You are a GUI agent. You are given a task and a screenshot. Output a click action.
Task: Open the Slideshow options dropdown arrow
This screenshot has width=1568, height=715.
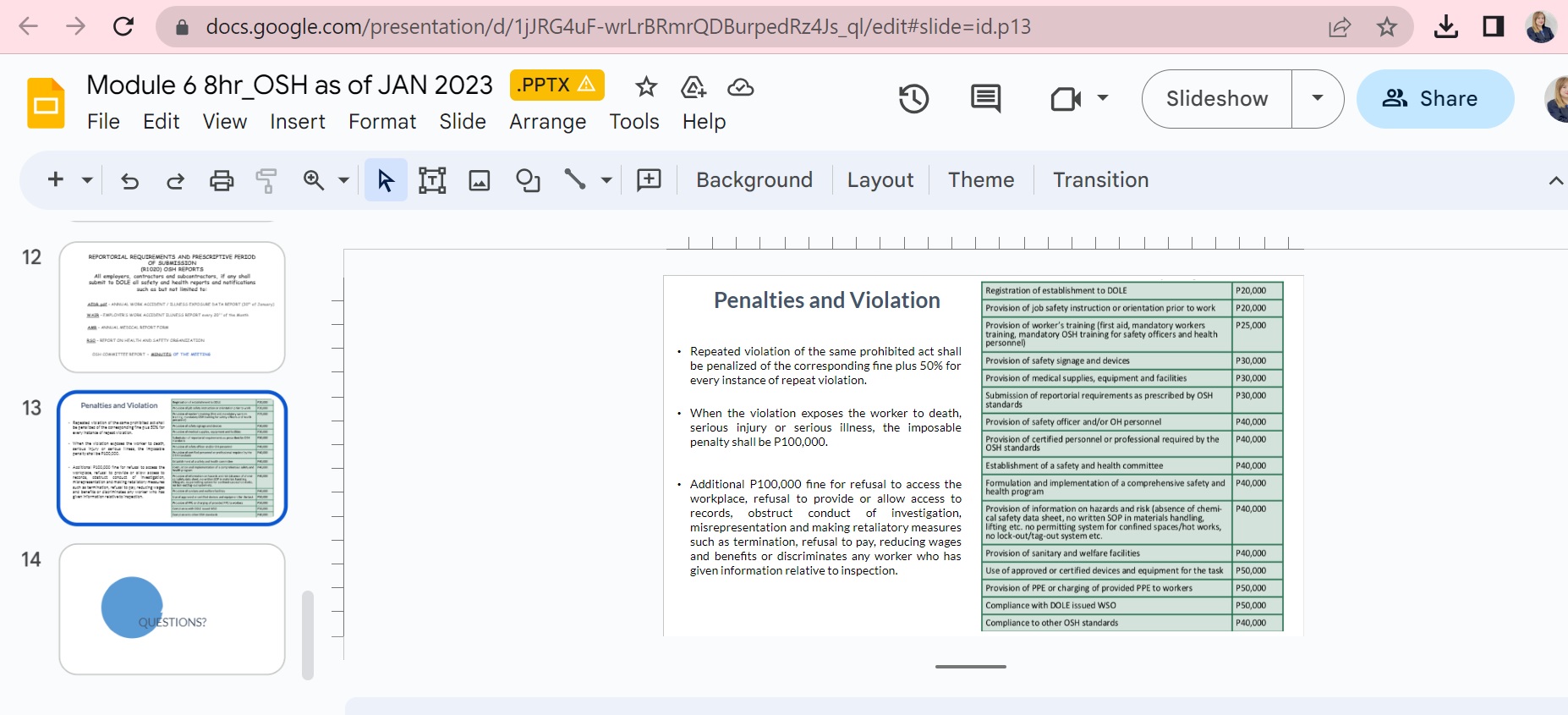coord(1318,99)
